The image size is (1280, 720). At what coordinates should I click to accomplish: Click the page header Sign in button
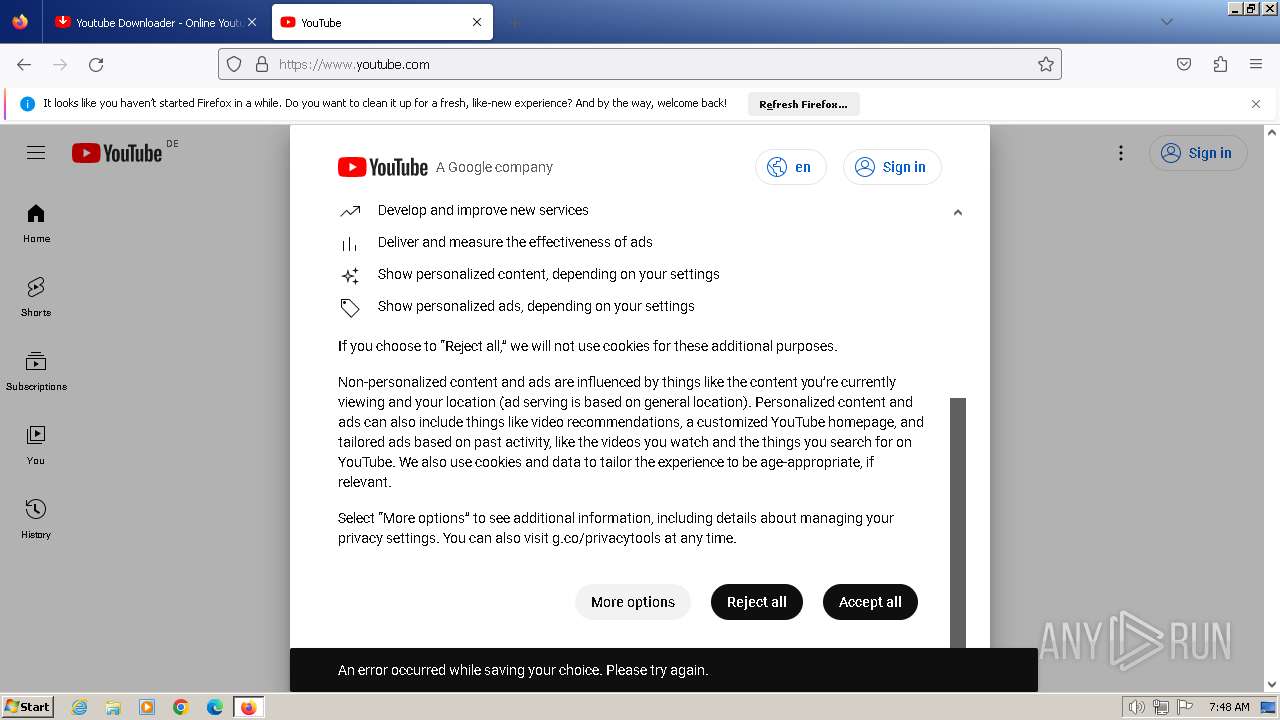pos(1198,153)
